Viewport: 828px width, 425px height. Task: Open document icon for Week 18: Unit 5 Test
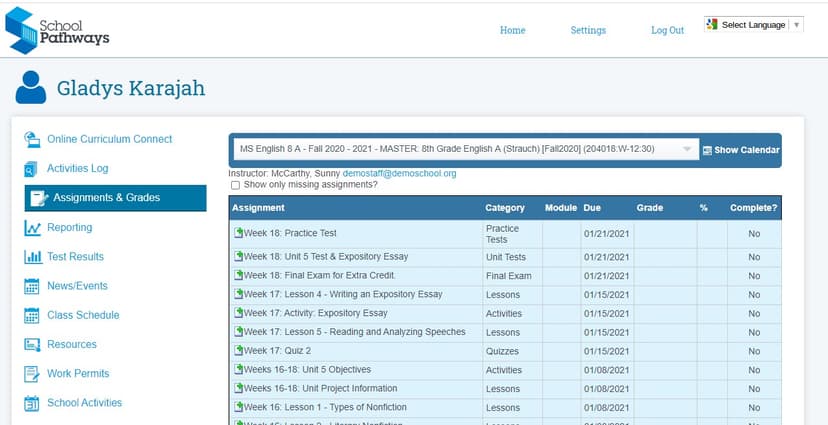pos(238,256)
